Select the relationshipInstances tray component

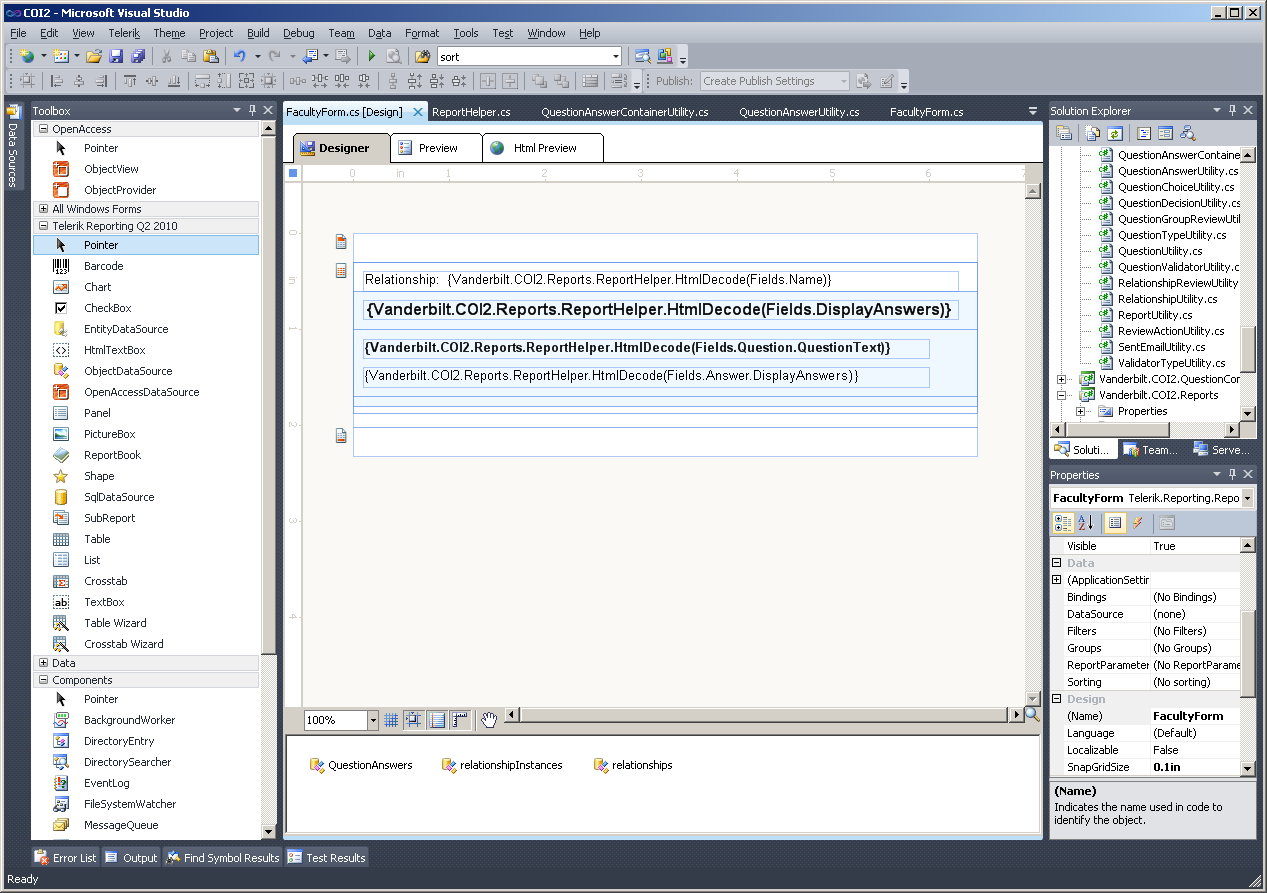click(502, 765)
